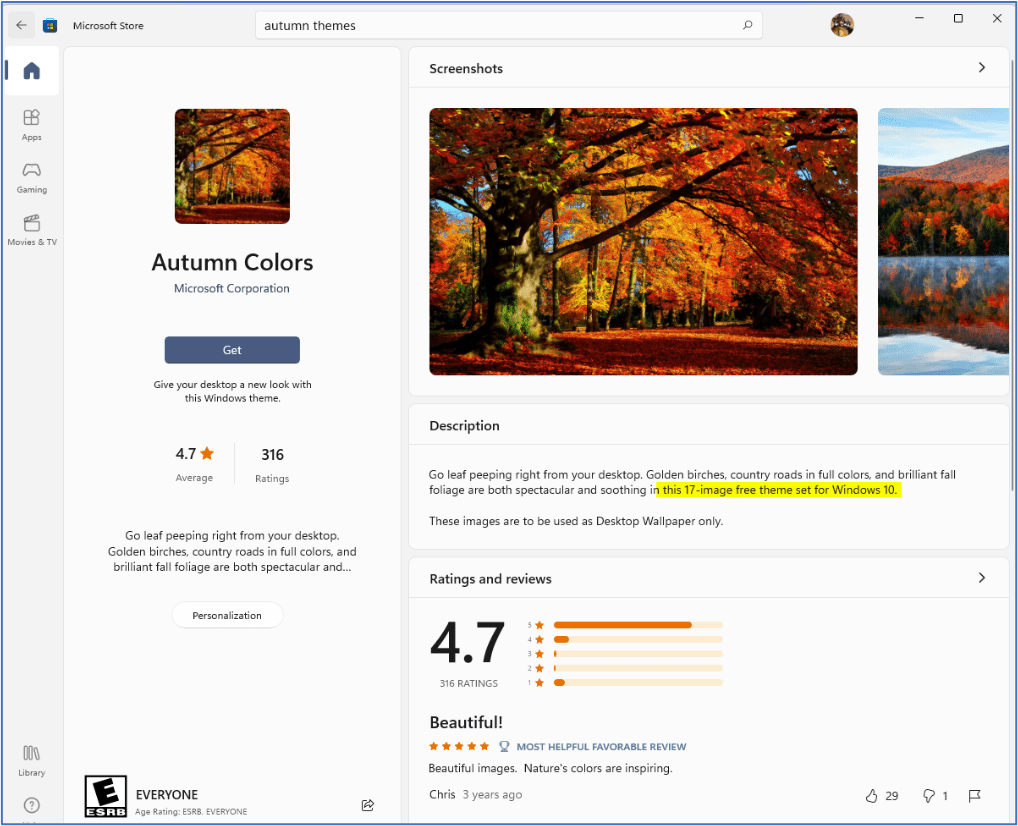Click the back arrow in title bar

(21, 25)
